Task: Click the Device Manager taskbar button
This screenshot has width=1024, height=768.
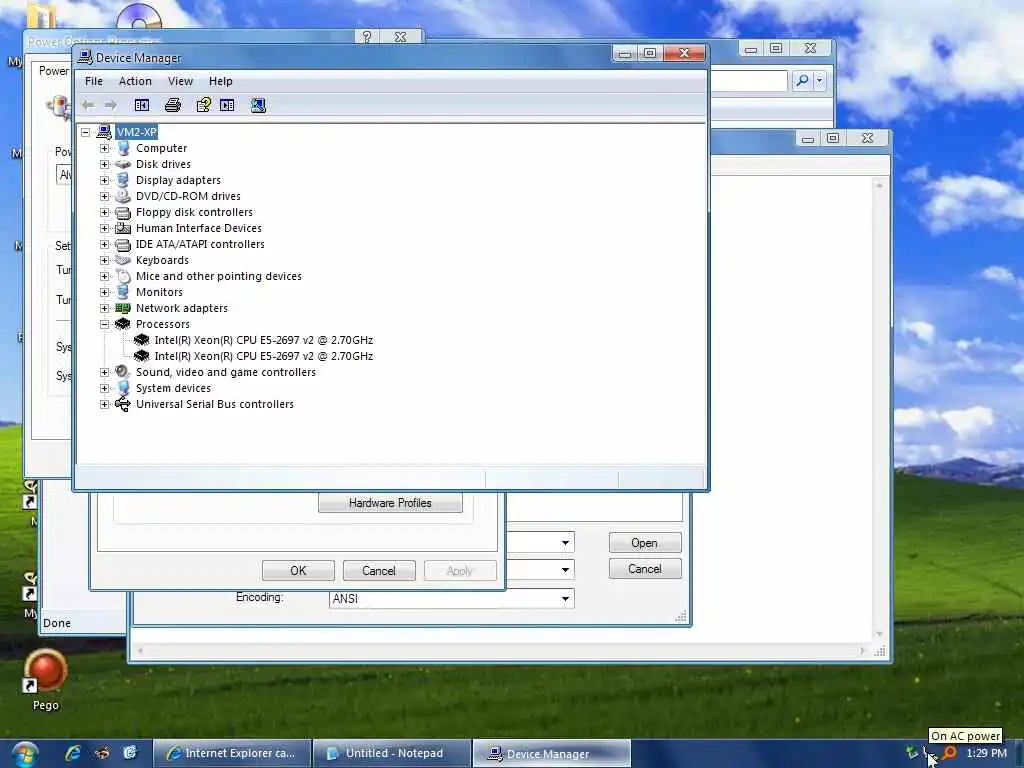Action: click(552, 754)
